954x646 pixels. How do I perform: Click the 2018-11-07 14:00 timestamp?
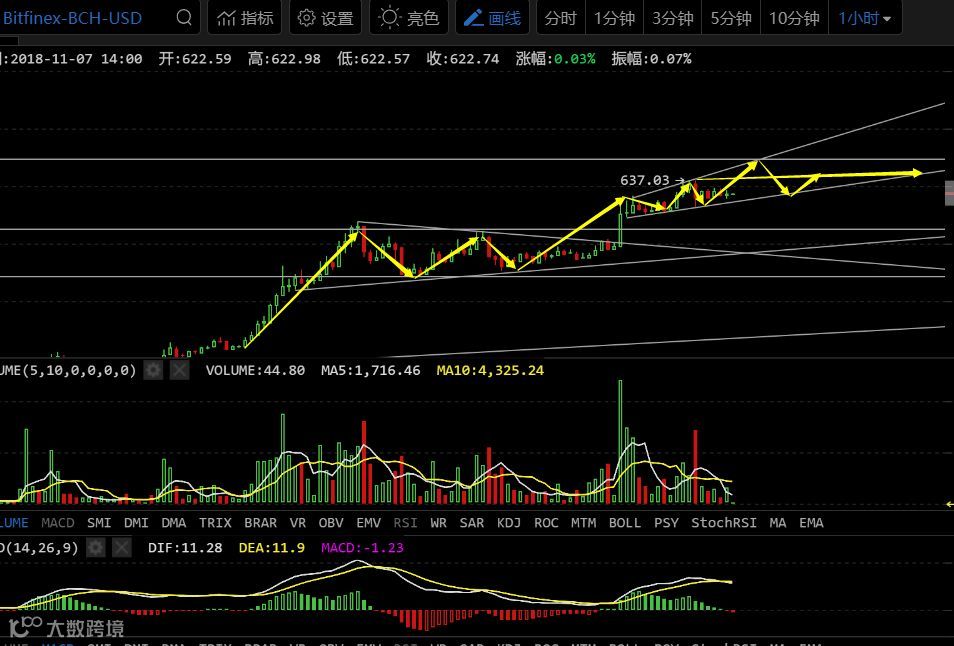(76, 58)
